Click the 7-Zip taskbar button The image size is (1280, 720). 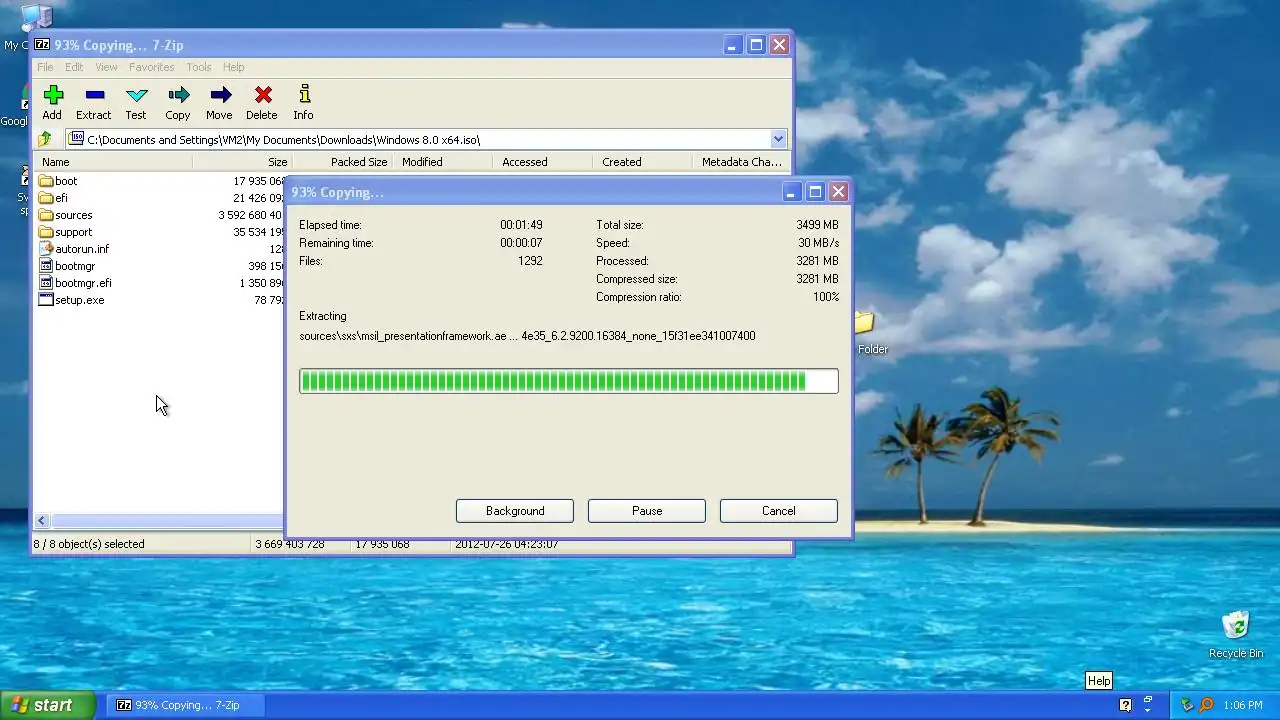pyautogui.click(x=187, y=705)
